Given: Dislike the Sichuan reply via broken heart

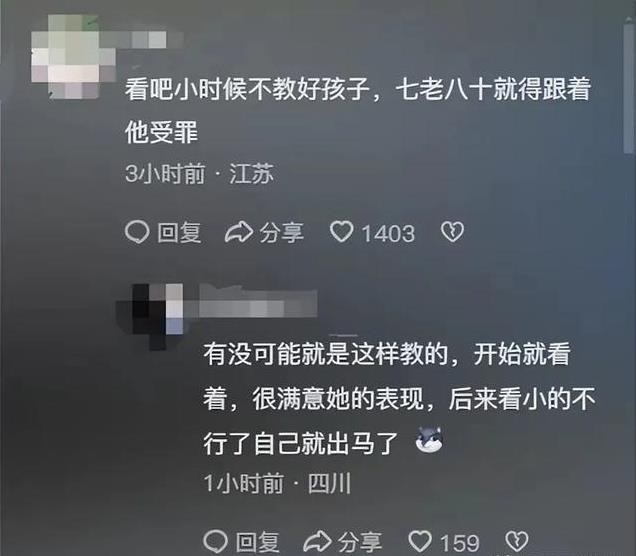Looking at the screenshot, I should coord(517,541).
